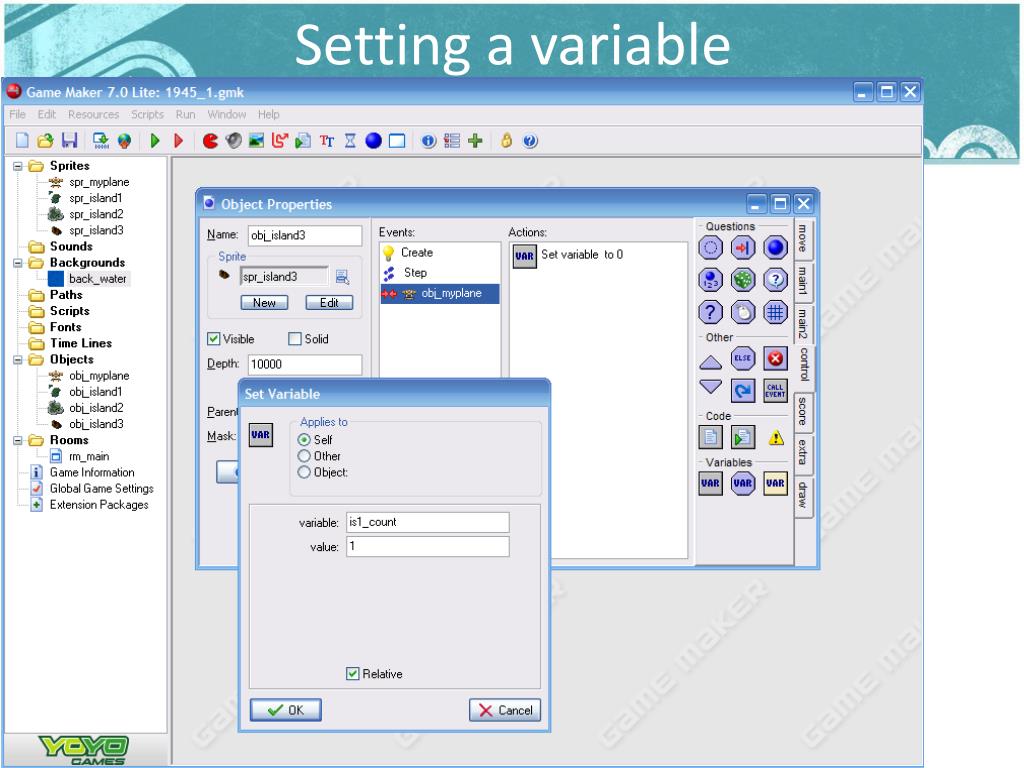
Task: Create an object using the blue ball icon
Action: pos(373,140)
